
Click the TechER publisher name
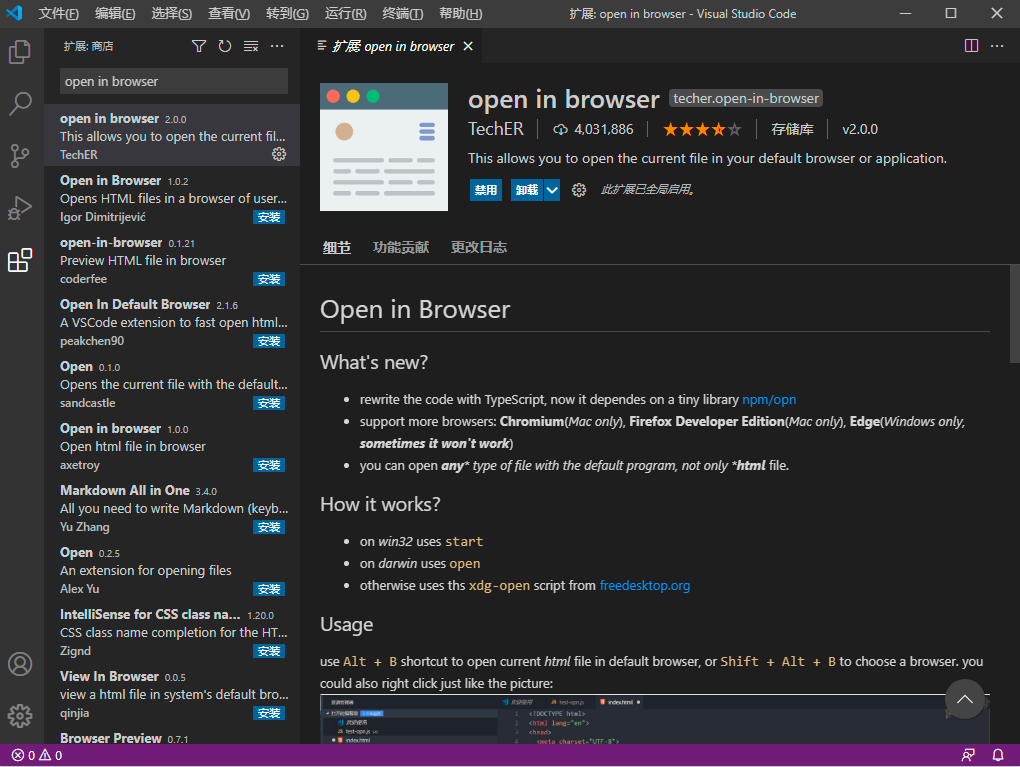point(496,129)
